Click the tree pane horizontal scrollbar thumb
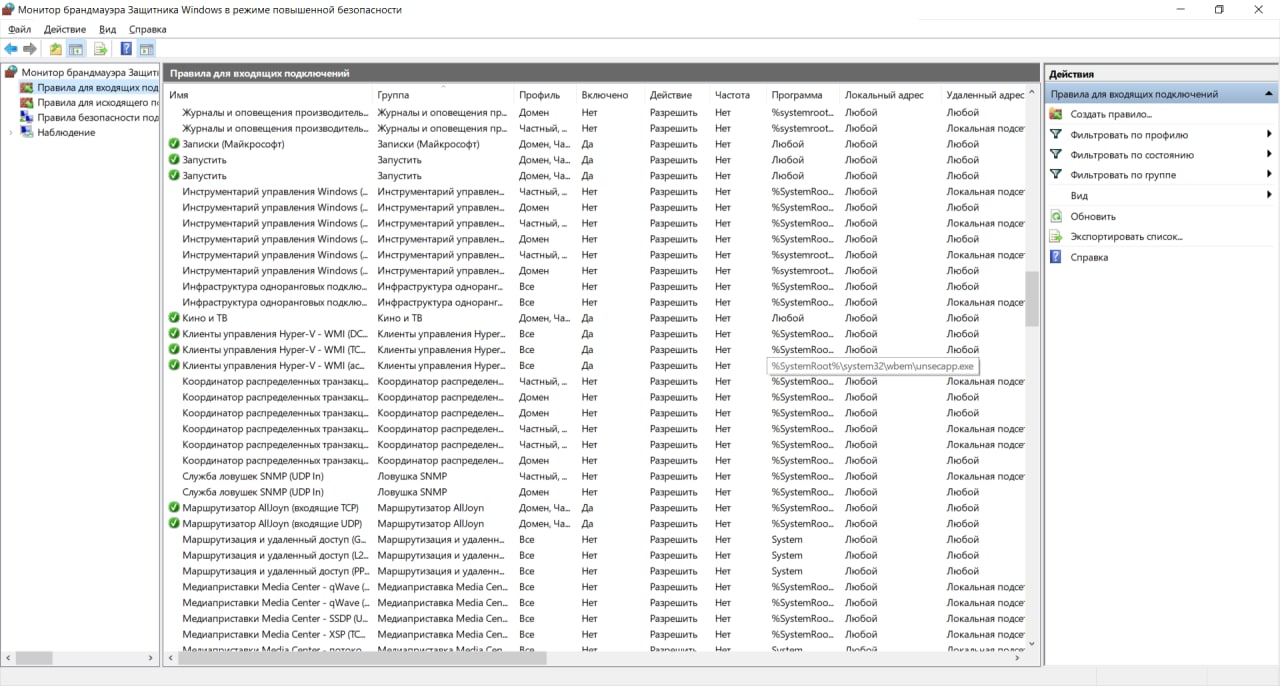The width and height of the screenshot is (1280, 686). coord(34,658)
